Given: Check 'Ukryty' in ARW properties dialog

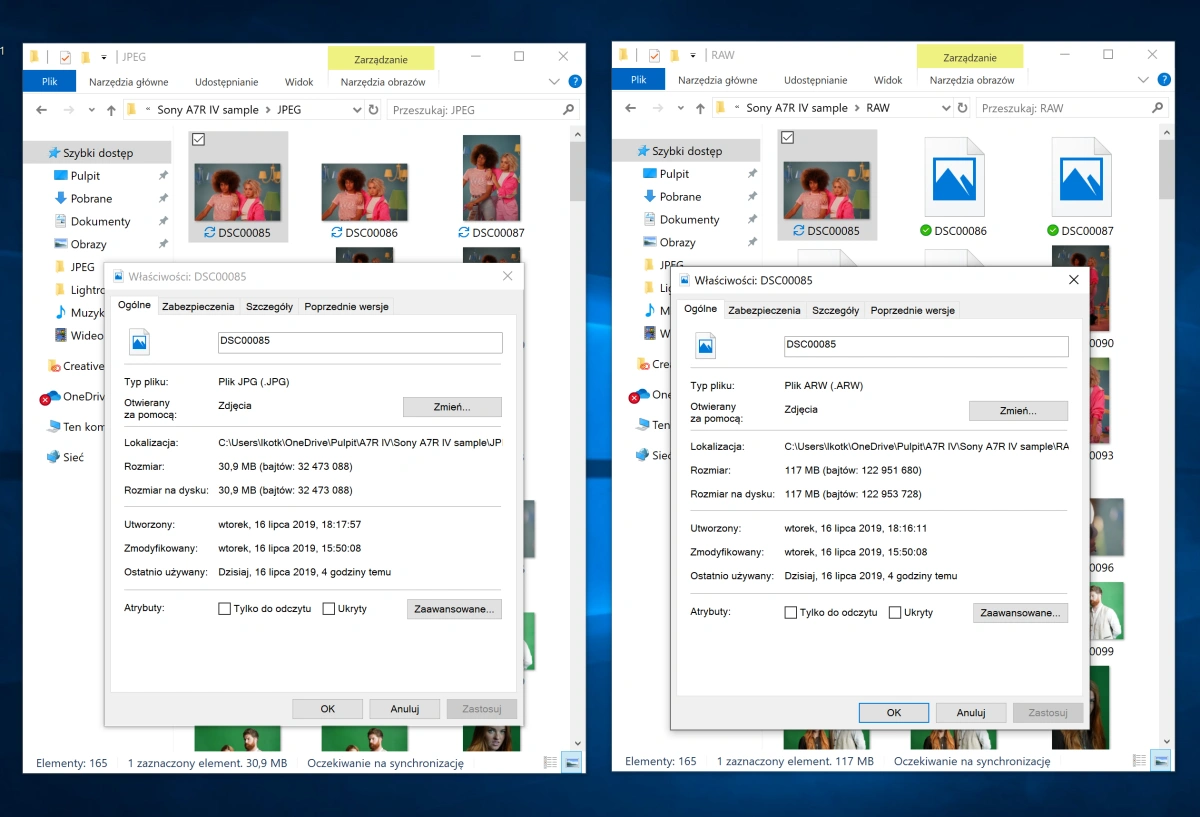Looking at the screenshot, I should [x=894, y=613].
